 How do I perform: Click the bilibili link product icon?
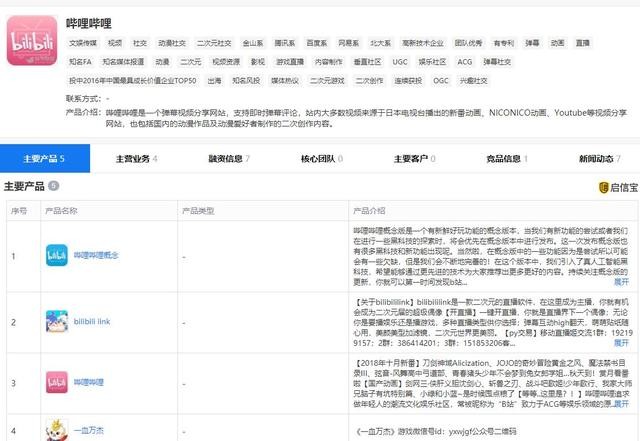[x=56, y=321]
